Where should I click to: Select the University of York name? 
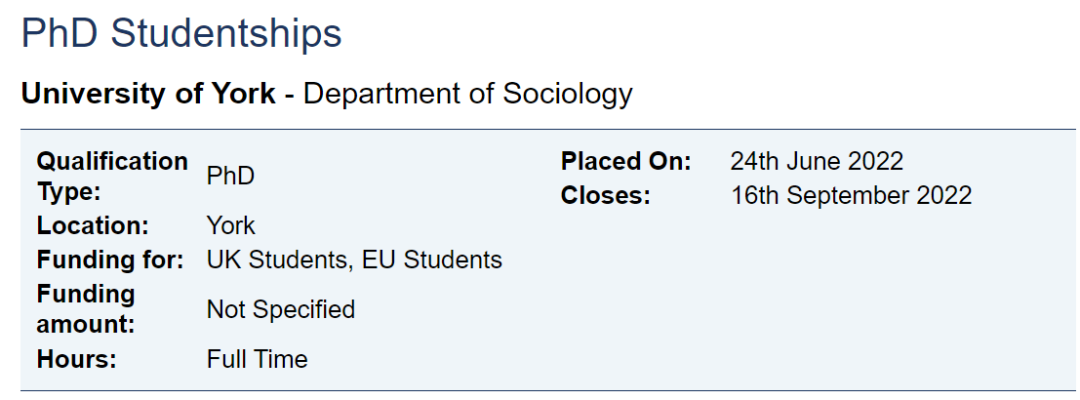point(148,94)
